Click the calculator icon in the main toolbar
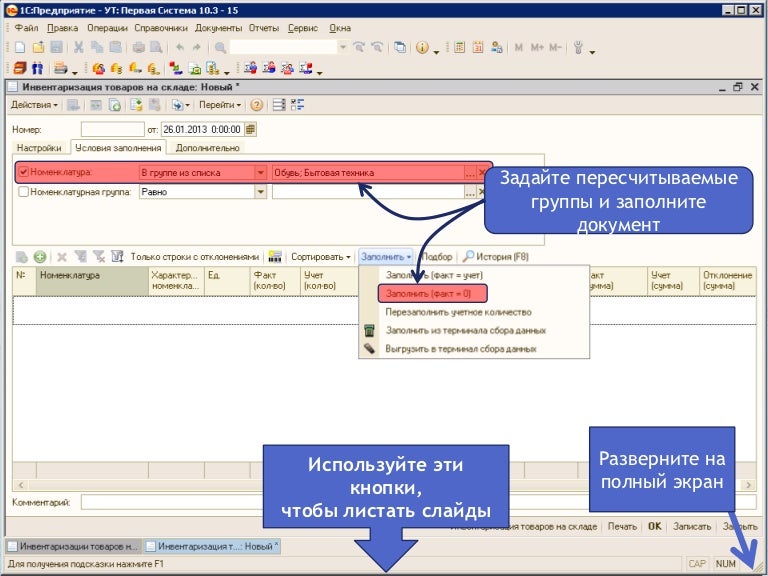The width and height of the screenshot is (768, 576). [x=460, y=47]
